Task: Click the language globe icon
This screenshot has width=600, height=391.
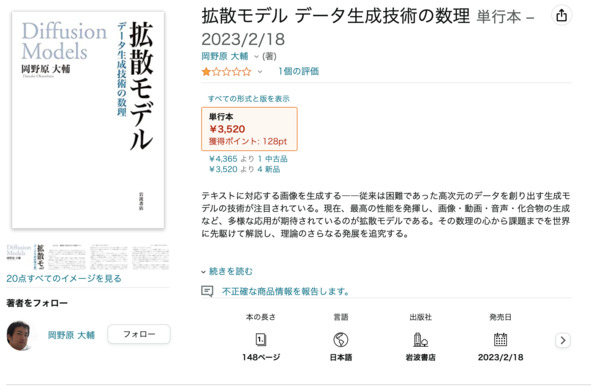Action: (341, 339)
